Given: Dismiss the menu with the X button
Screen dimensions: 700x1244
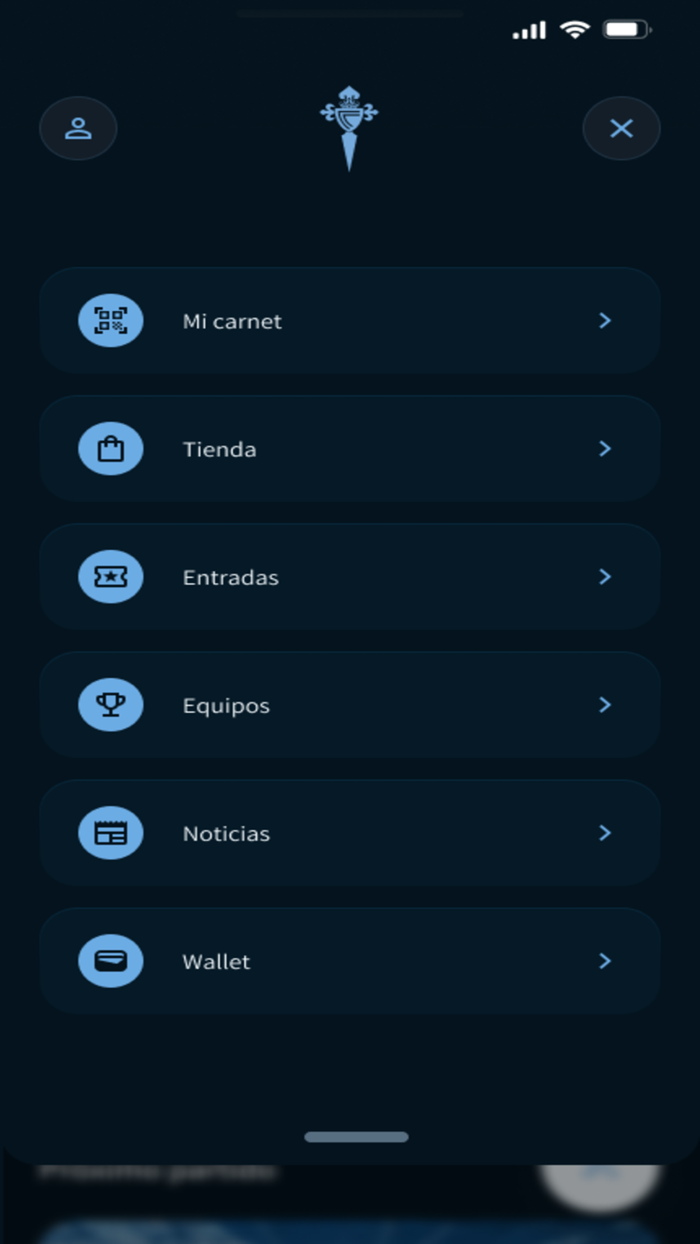Looking at the screenshot, I should coord(621,128).
